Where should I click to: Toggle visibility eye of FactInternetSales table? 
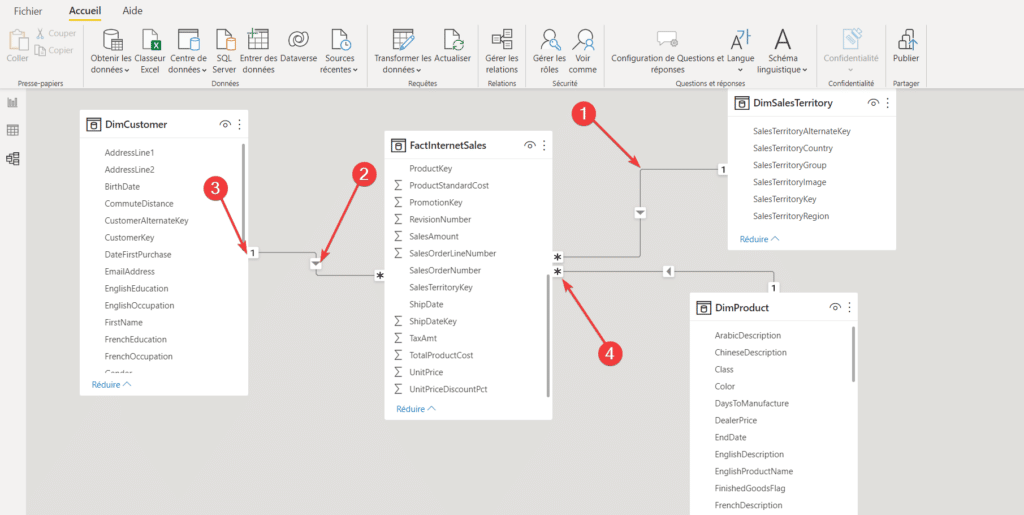pyautogui.click(x=530, y=145)
